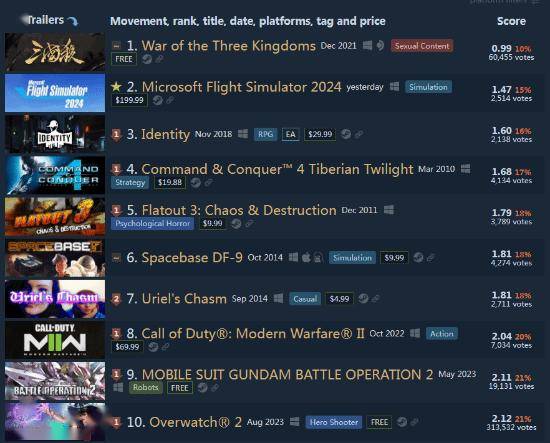Click the Steam icon next to Identity's price
The width and height of the screenshot is (550, 443).
pos(346,134)
